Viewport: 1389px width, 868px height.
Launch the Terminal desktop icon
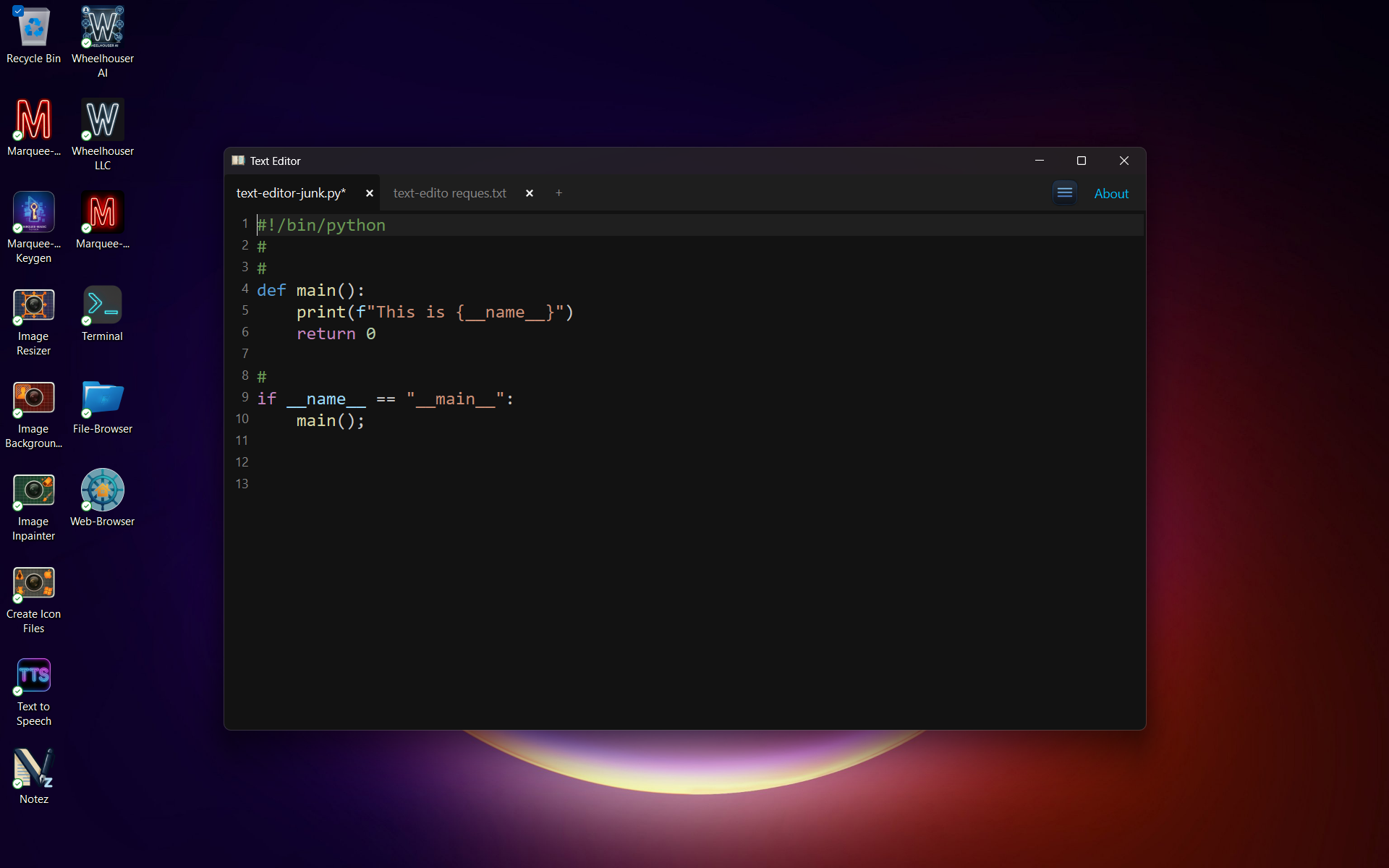103,313
